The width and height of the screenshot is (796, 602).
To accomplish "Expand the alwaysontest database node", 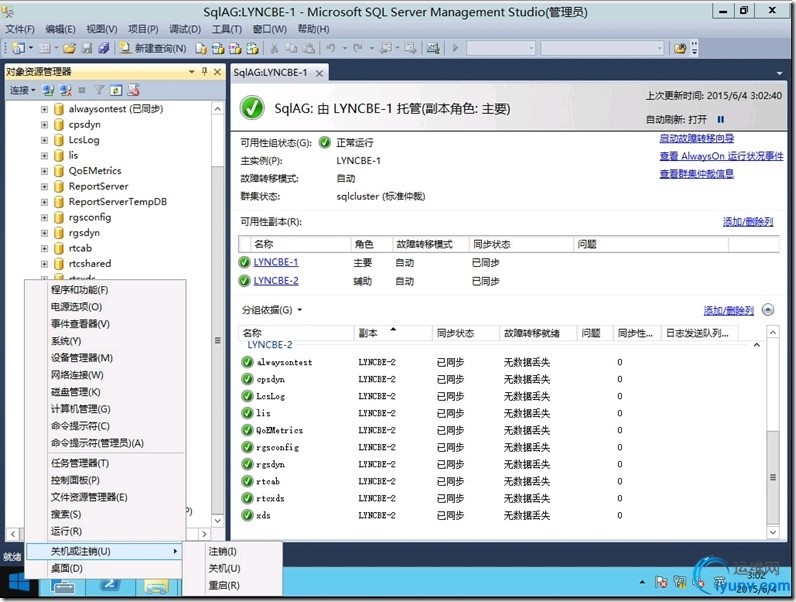I will pos(44,109).
